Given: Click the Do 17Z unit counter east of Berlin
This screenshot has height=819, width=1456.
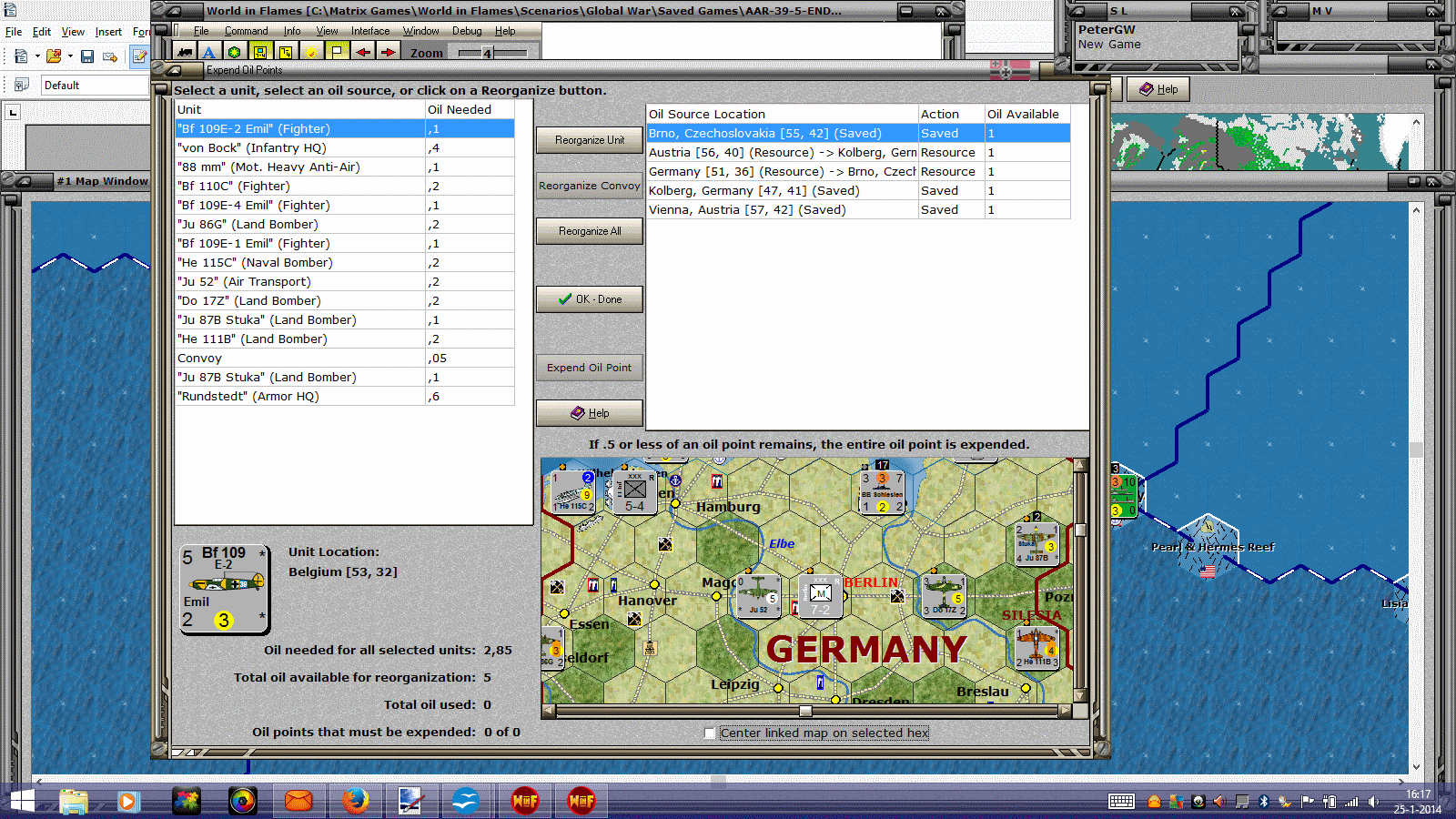Looking at the screenshot, I should (x=944, y=596).
